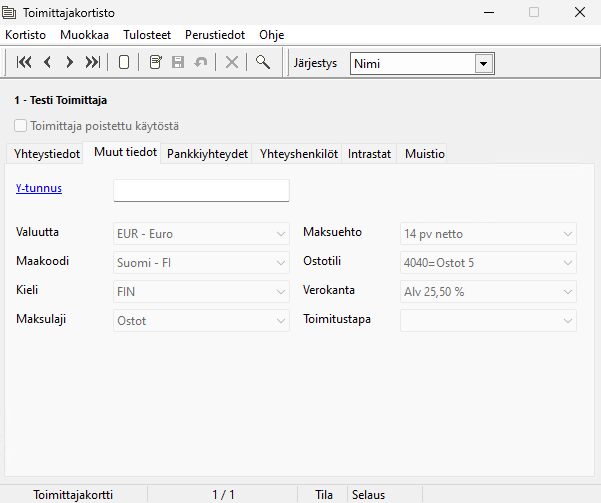Viewport: 601px width, 503px height.
Task: Open the Tulosteet menu
Action: pos(147,35)
